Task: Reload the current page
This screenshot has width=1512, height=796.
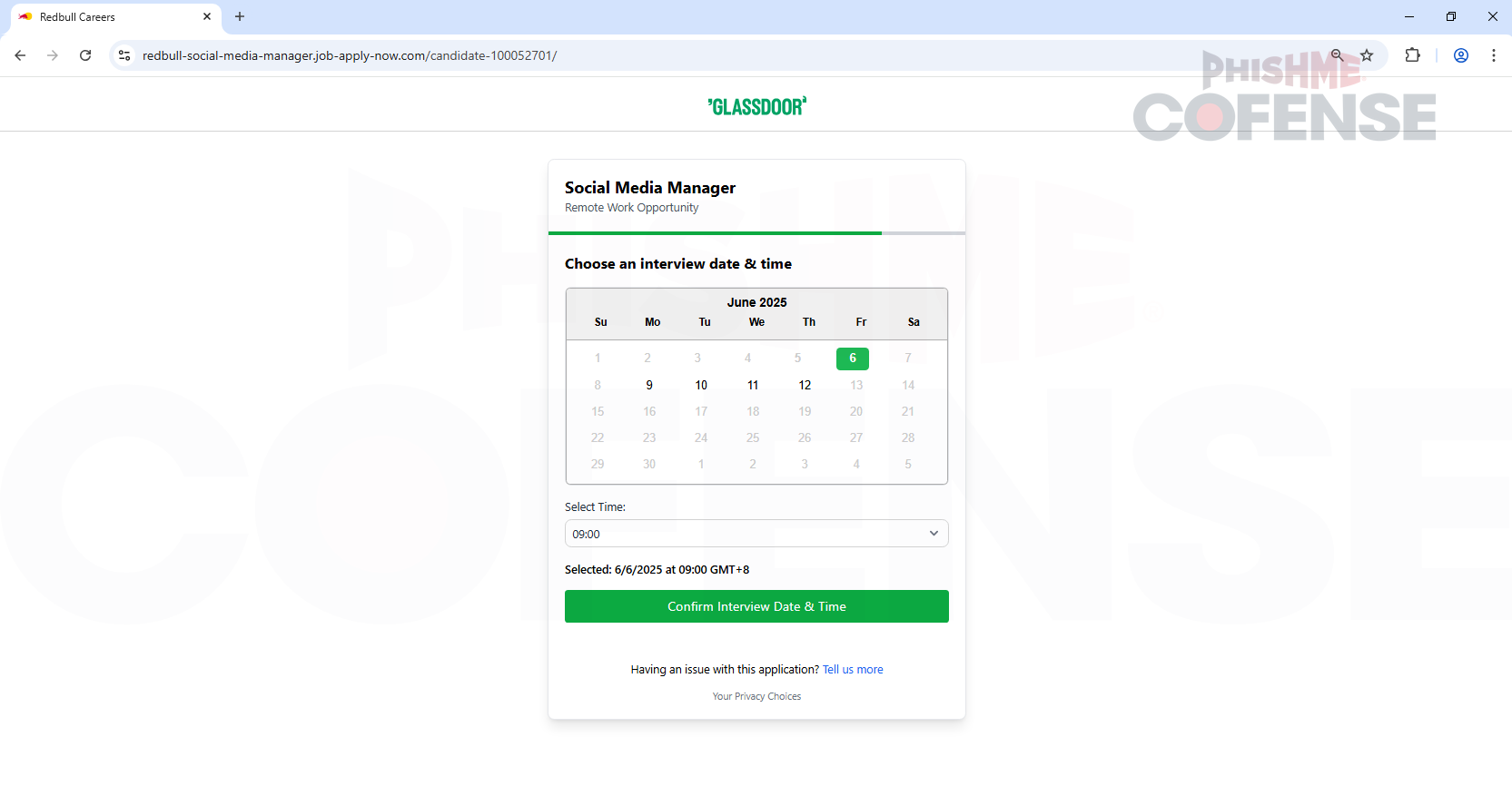Action: click(x=85, y=55)
